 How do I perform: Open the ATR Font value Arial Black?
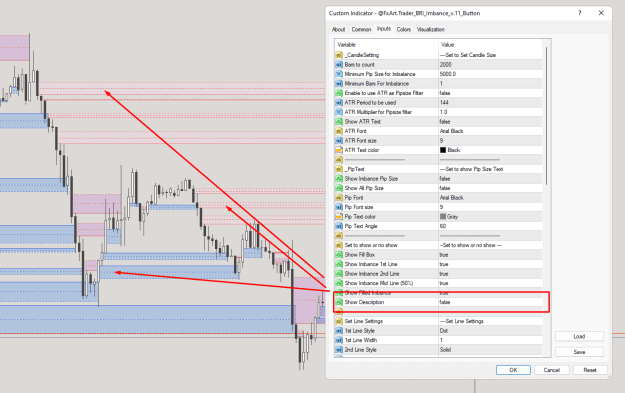pos(452,131)
